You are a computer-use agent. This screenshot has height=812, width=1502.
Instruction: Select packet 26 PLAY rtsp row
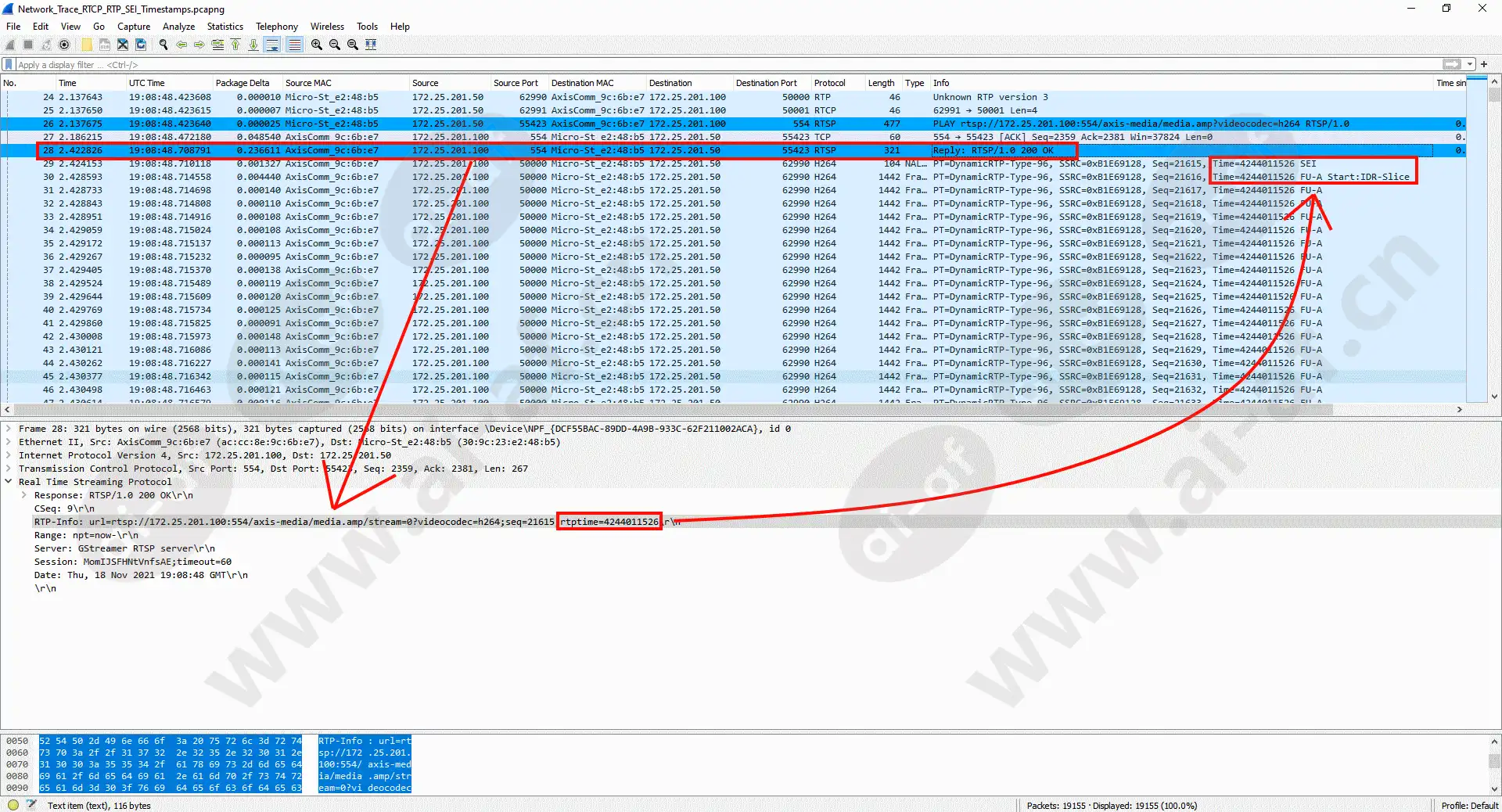(733, 124)
